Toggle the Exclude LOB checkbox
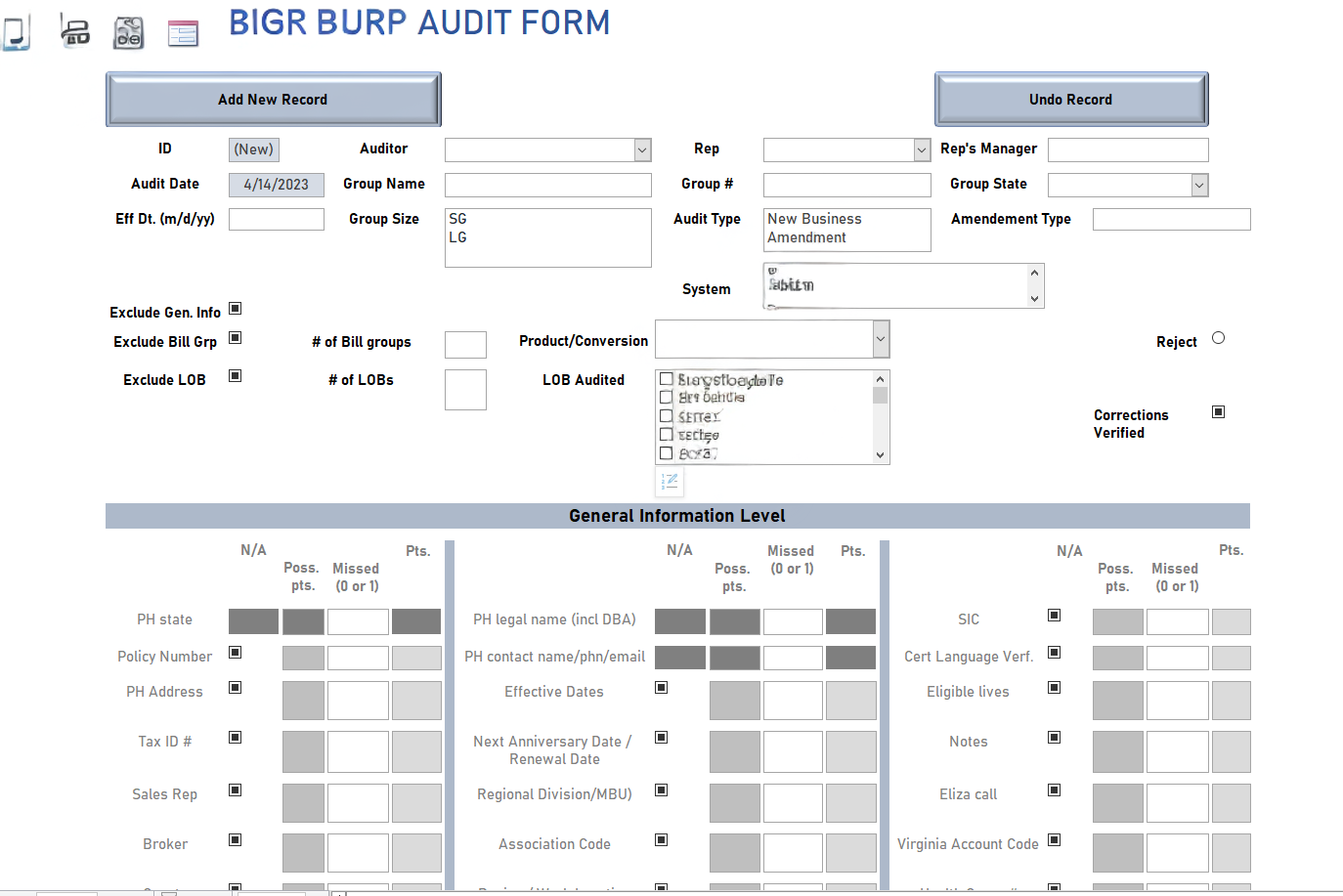This screenshot has width=1343, height=896. [x=236, y=376]
